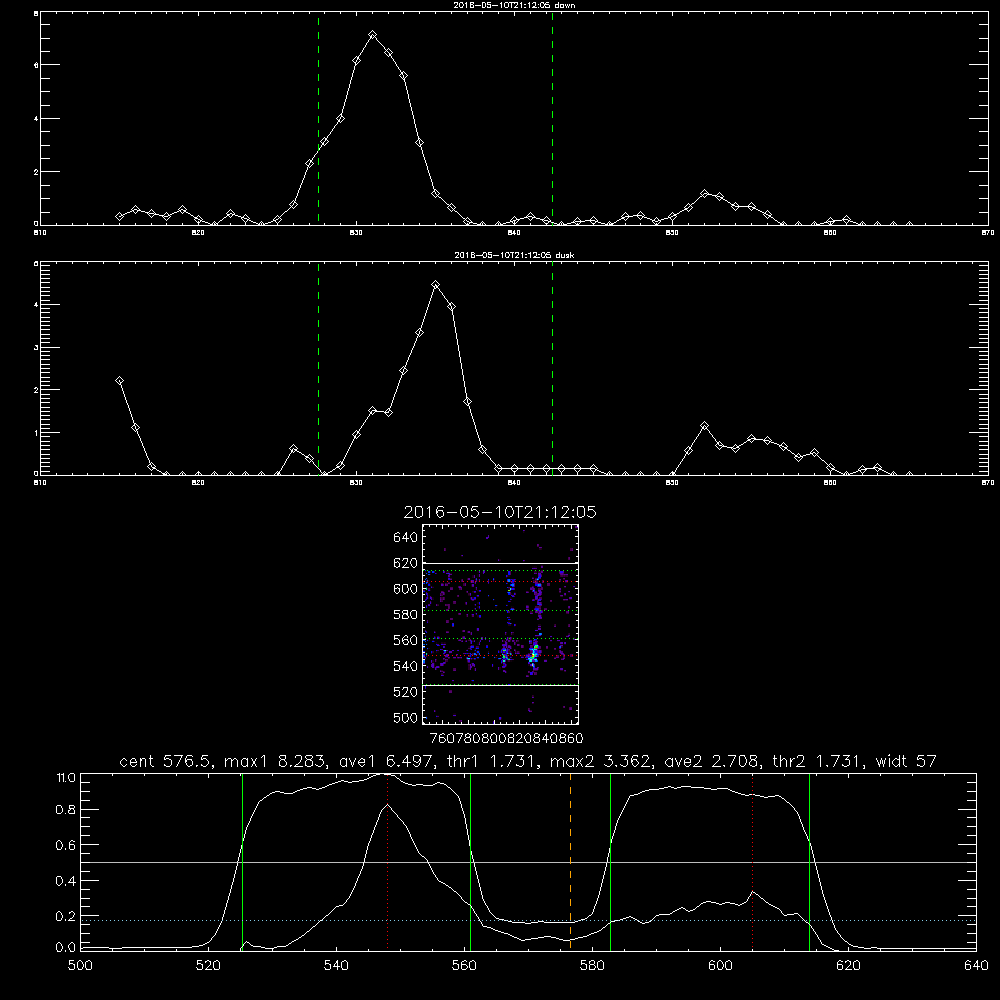
Task: Click the blue dotted threshold line in bottom plot
Action: (x=529, y=920)
